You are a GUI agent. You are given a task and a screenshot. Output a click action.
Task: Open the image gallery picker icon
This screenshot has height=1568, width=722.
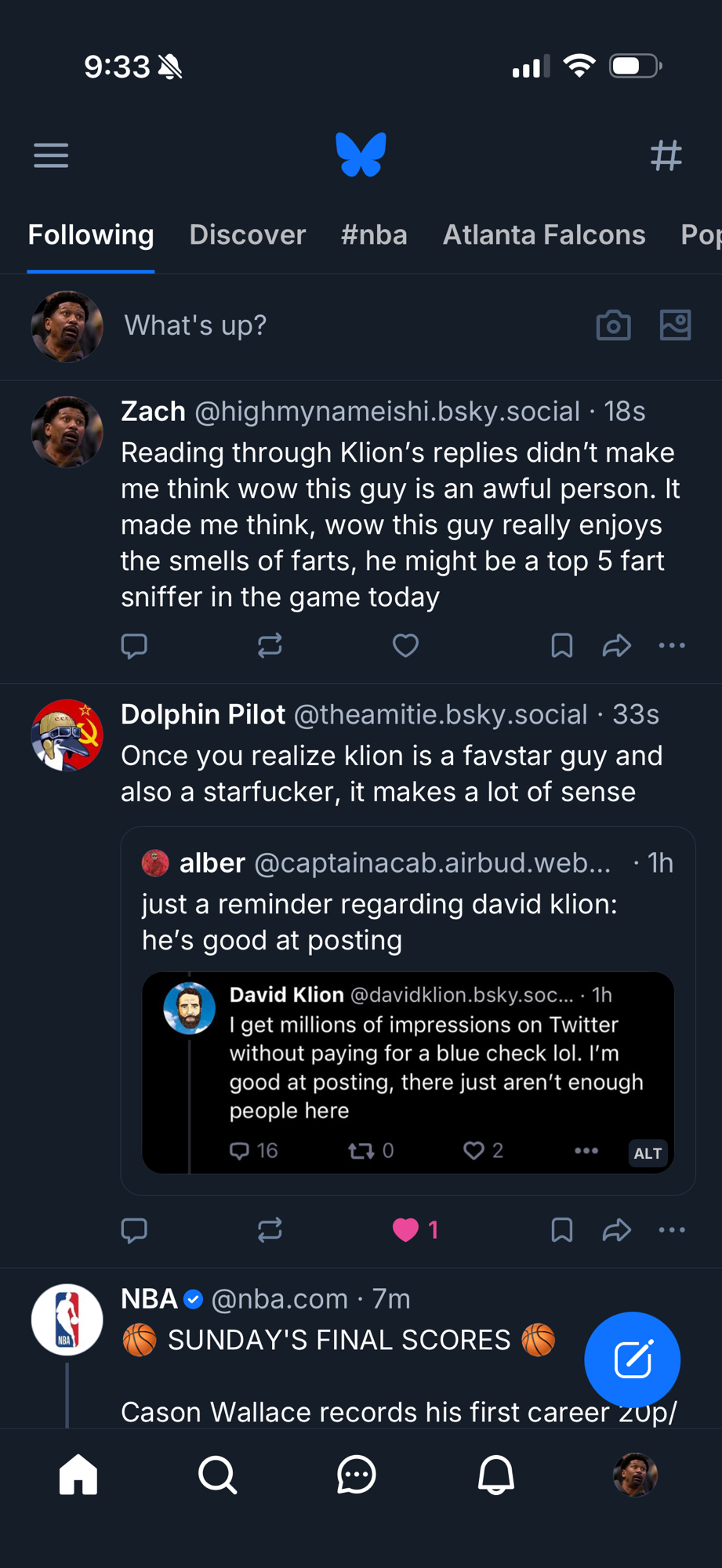pos(675,325)
